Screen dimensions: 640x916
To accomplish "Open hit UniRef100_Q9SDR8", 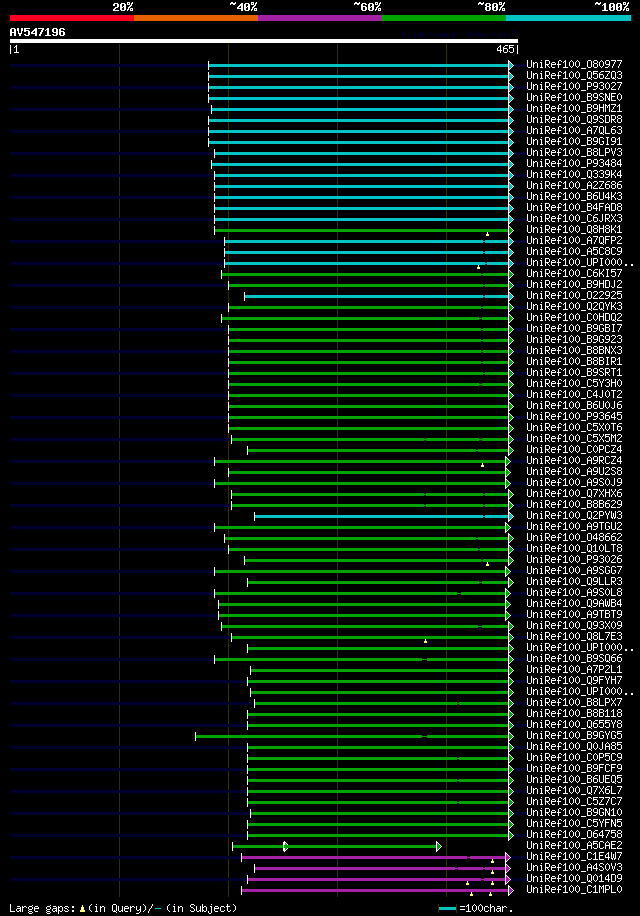I will click(x=574, y=119).
